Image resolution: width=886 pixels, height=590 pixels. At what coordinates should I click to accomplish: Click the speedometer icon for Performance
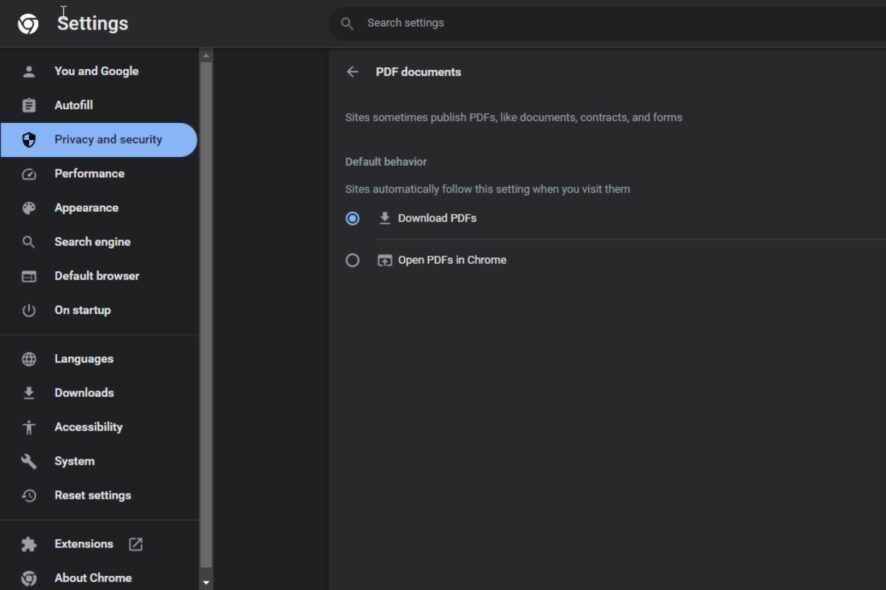point(29,174)
